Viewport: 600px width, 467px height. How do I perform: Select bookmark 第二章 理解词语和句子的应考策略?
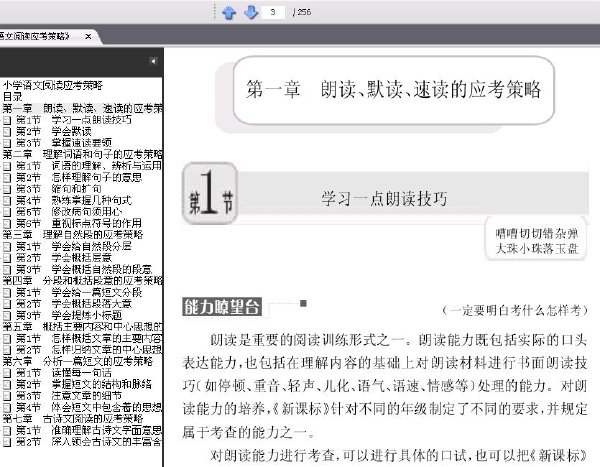pyautogui.click(x=82, y=154)
